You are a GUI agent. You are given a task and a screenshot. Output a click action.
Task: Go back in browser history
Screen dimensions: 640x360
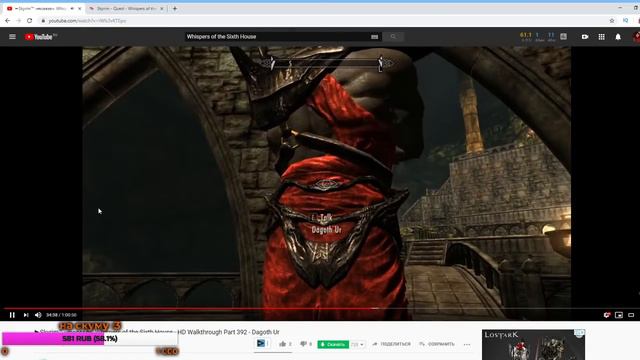pyautogui.click(x=7, y=20)
